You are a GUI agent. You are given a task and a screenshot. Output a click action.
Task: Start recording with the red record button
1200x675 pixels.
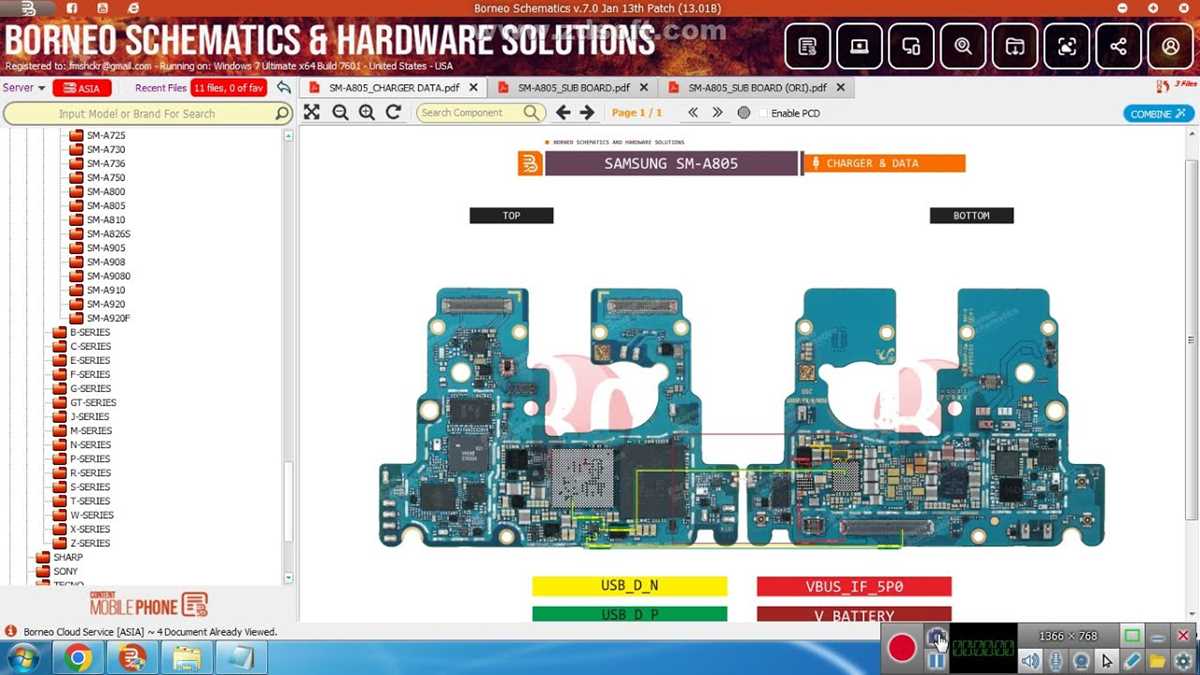pyautogui.click(x=902, y=648)
